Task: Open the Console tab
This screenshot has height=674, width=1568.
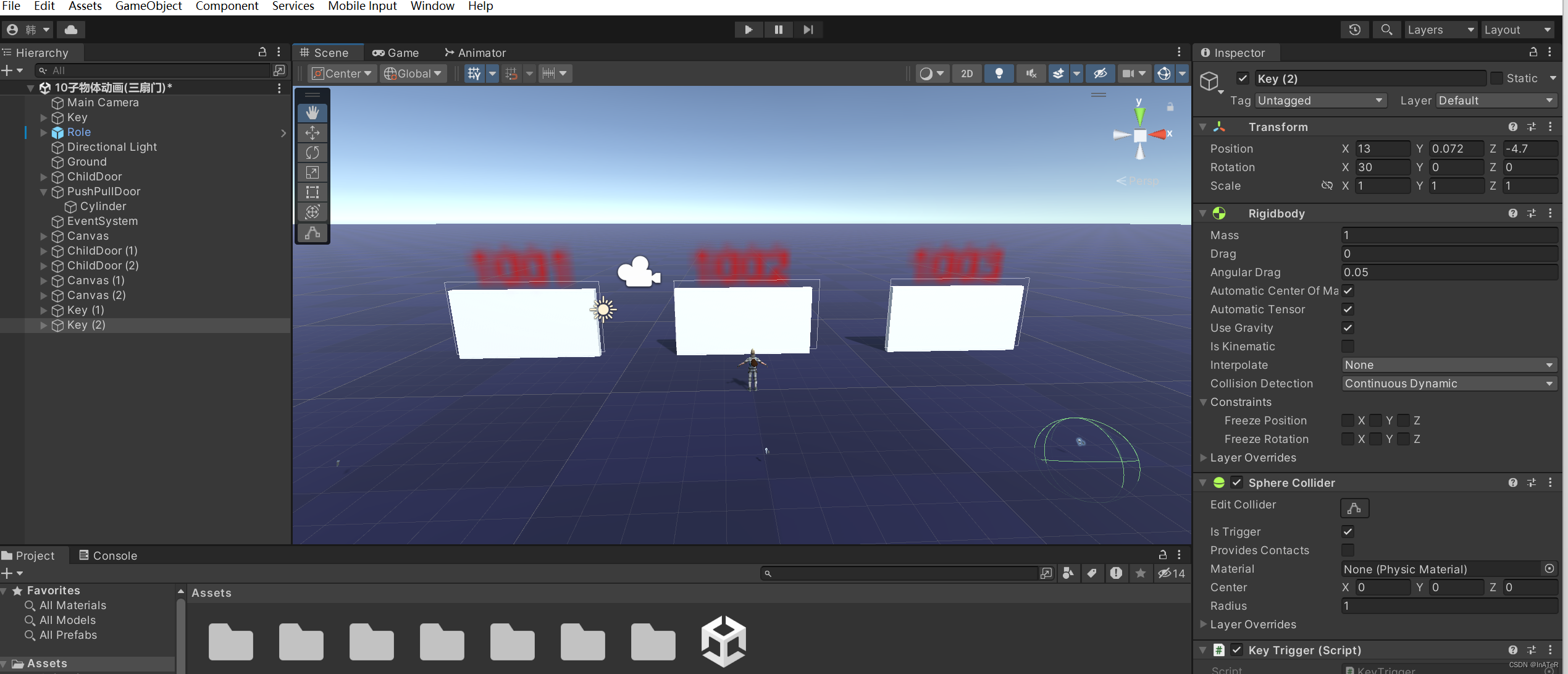Action: pyautogui.click(x=108, y=555)
